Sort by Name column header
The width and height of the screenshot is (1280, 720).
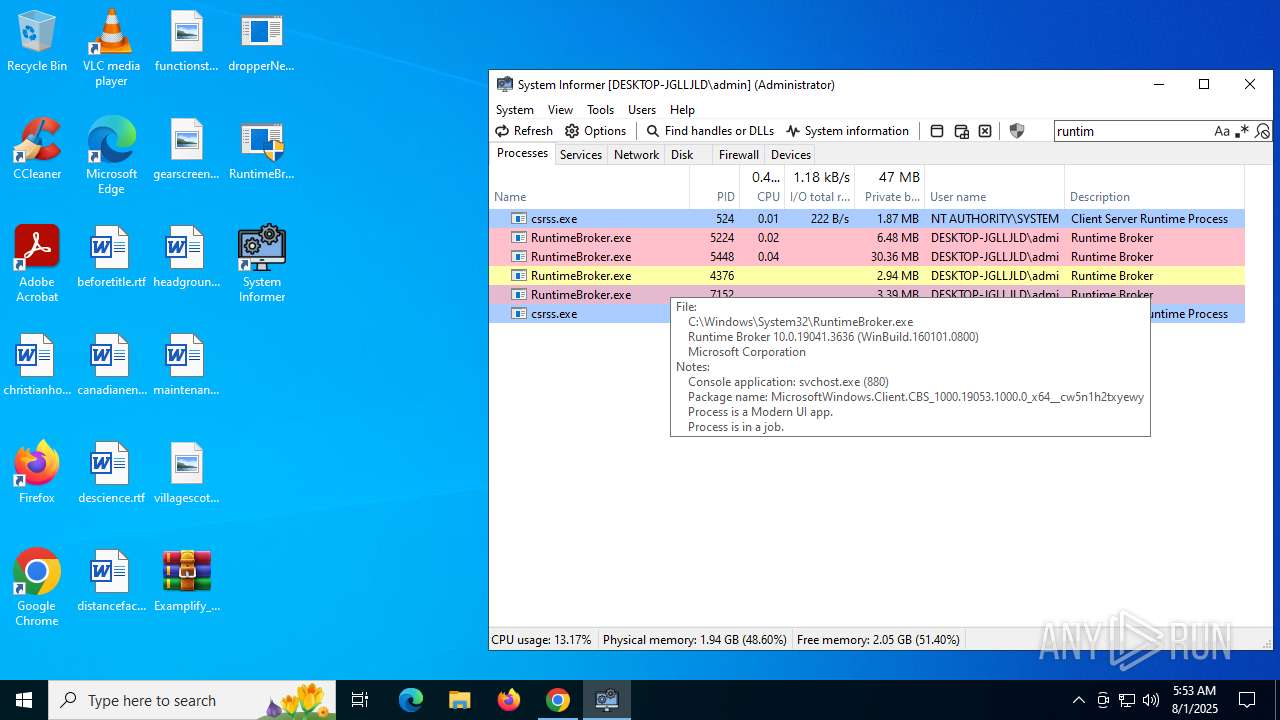589,187
